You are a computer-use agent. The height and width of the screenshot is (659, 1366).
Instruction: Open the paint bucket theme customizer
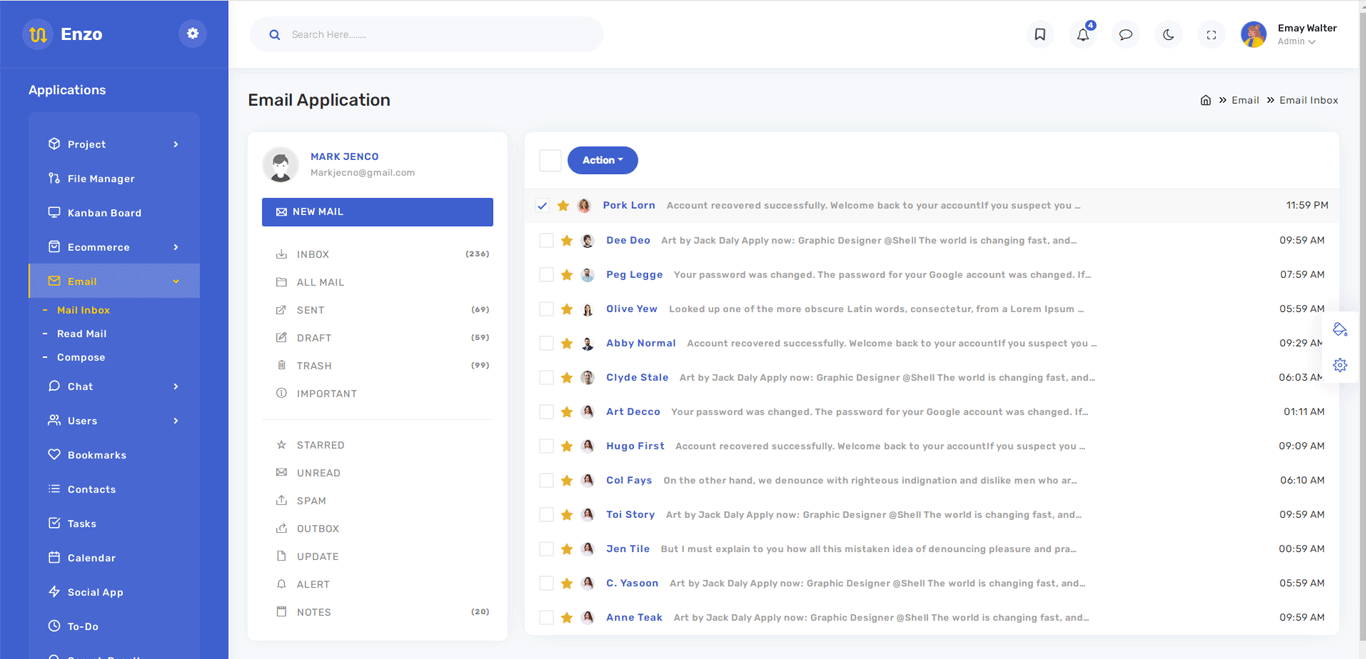click(1340, 330)
